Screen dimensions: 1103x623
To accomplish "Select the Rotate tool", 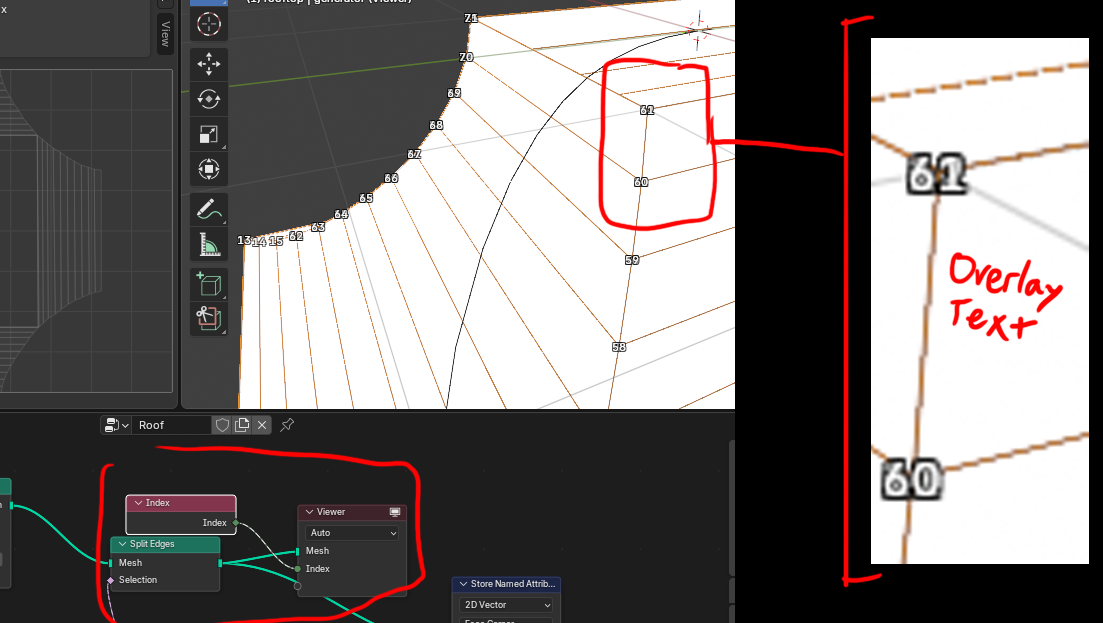I will pyautogui.click(x=208, y=99).
